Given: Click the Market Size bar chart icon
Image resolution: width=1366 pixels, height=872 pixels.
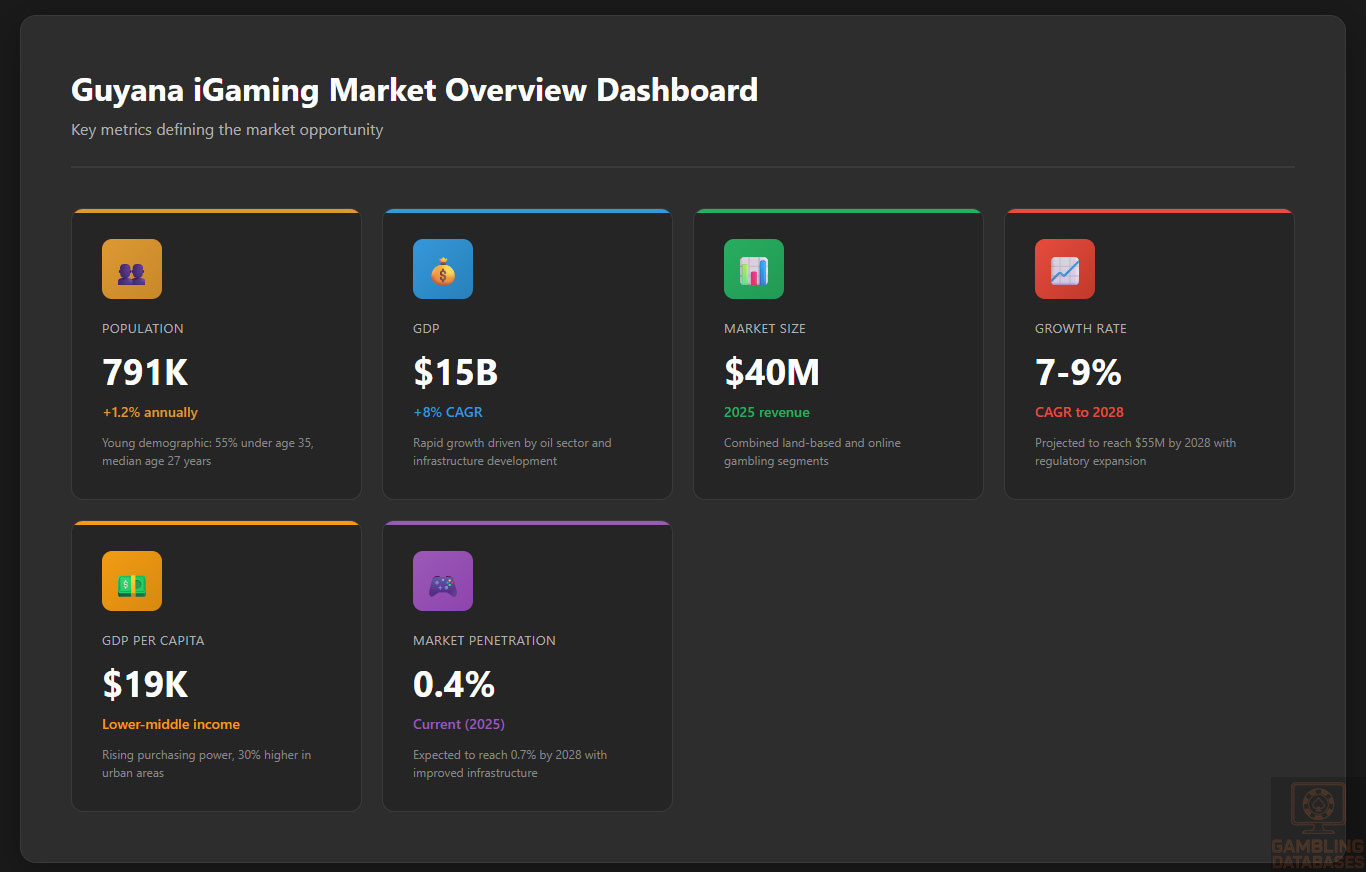Looking at the screenshot, I should 754,269.
